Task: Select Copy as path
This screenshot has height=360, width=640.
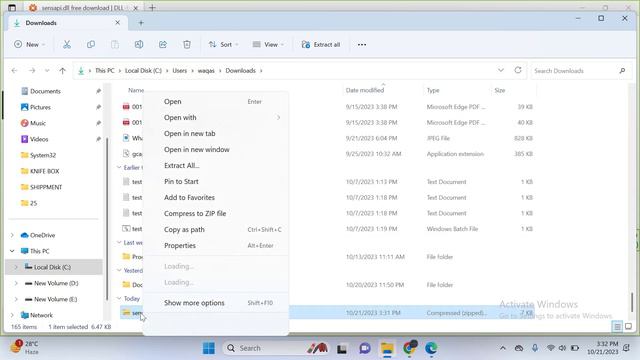Action: tap(216, 229)
